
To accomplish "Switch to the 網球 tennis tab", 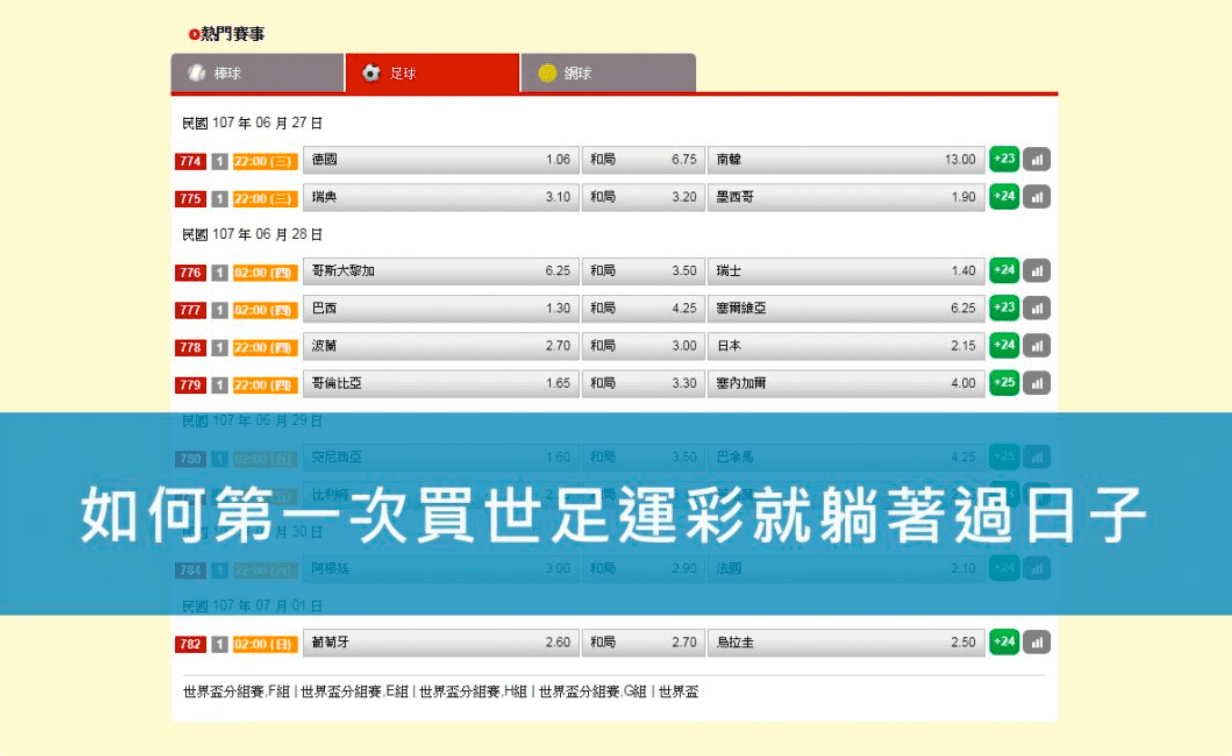I will point(608,73).
